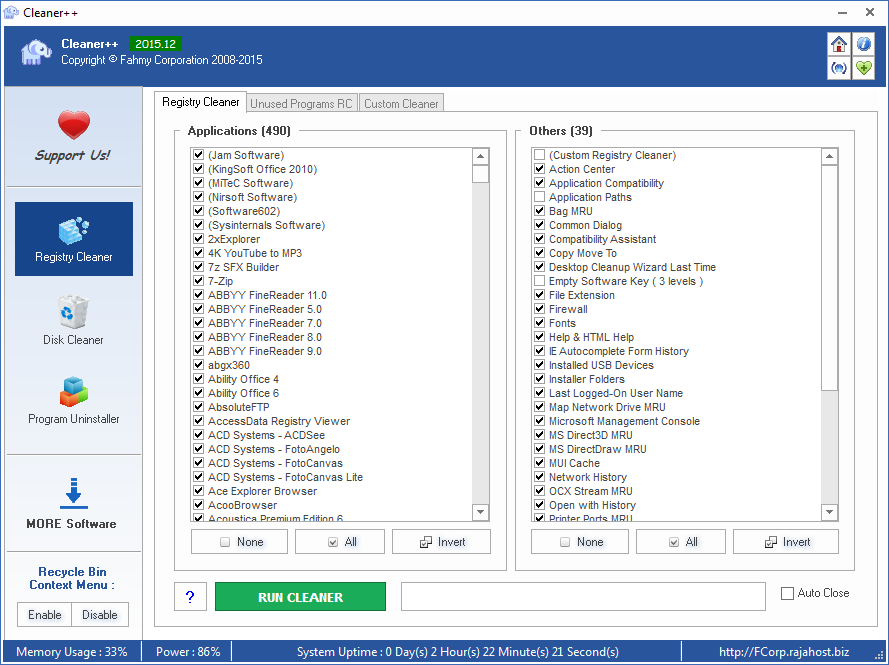
Task: Click the scrollbar down arrow of the Others list
Action: click(x=829, y=512)
